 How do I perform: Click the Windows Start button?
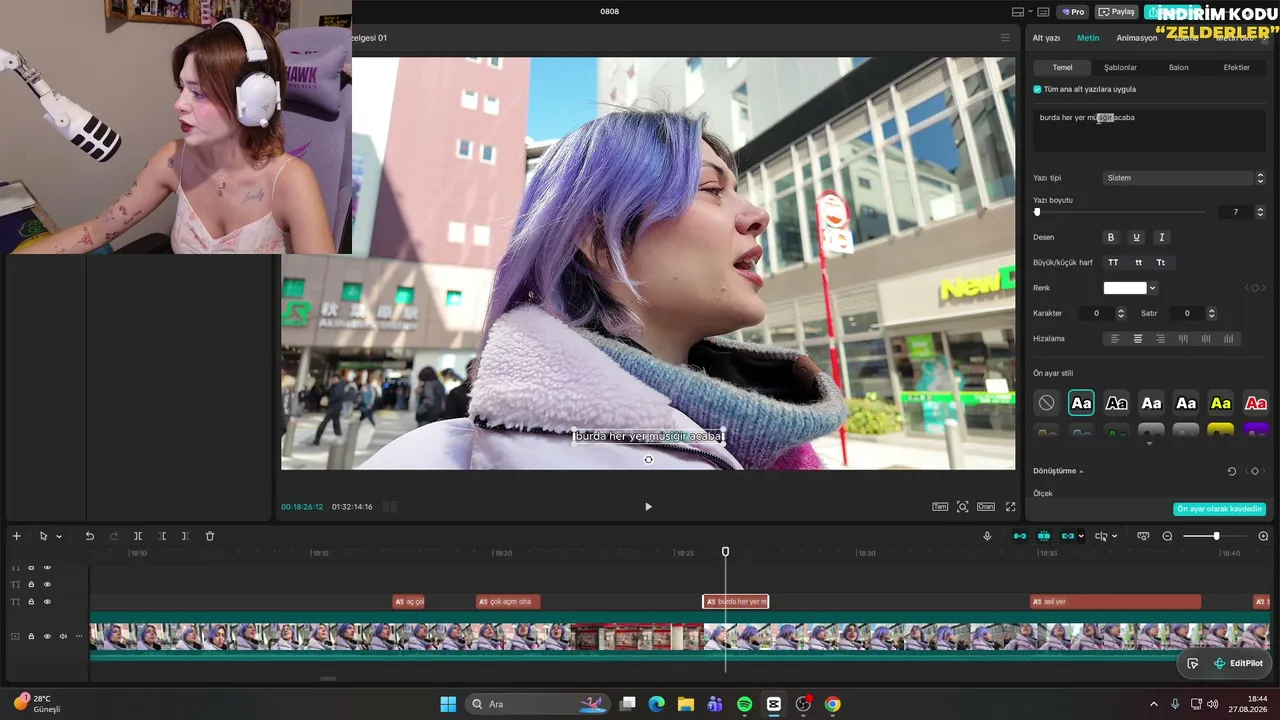click(448, 704)
